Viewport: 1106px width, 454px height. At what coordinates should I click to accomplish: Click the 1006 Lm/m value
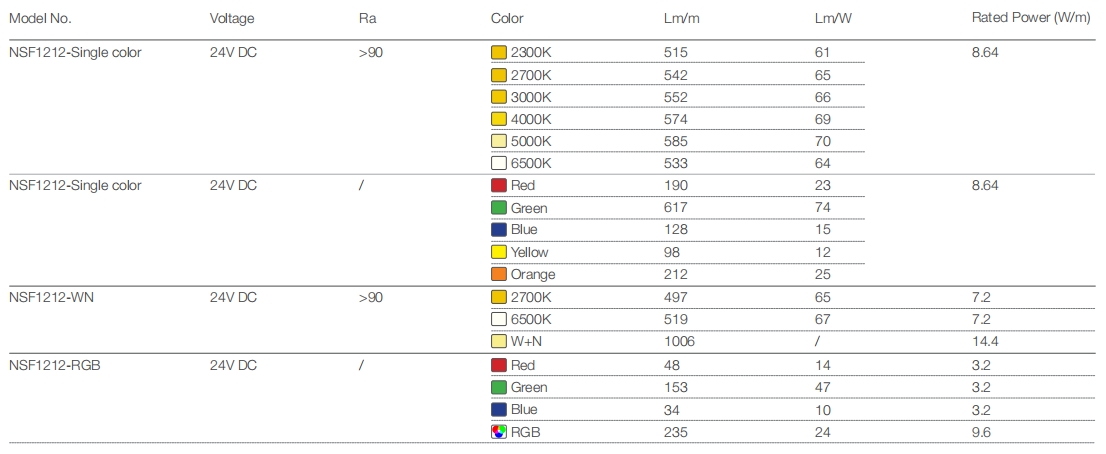[679, 342]
